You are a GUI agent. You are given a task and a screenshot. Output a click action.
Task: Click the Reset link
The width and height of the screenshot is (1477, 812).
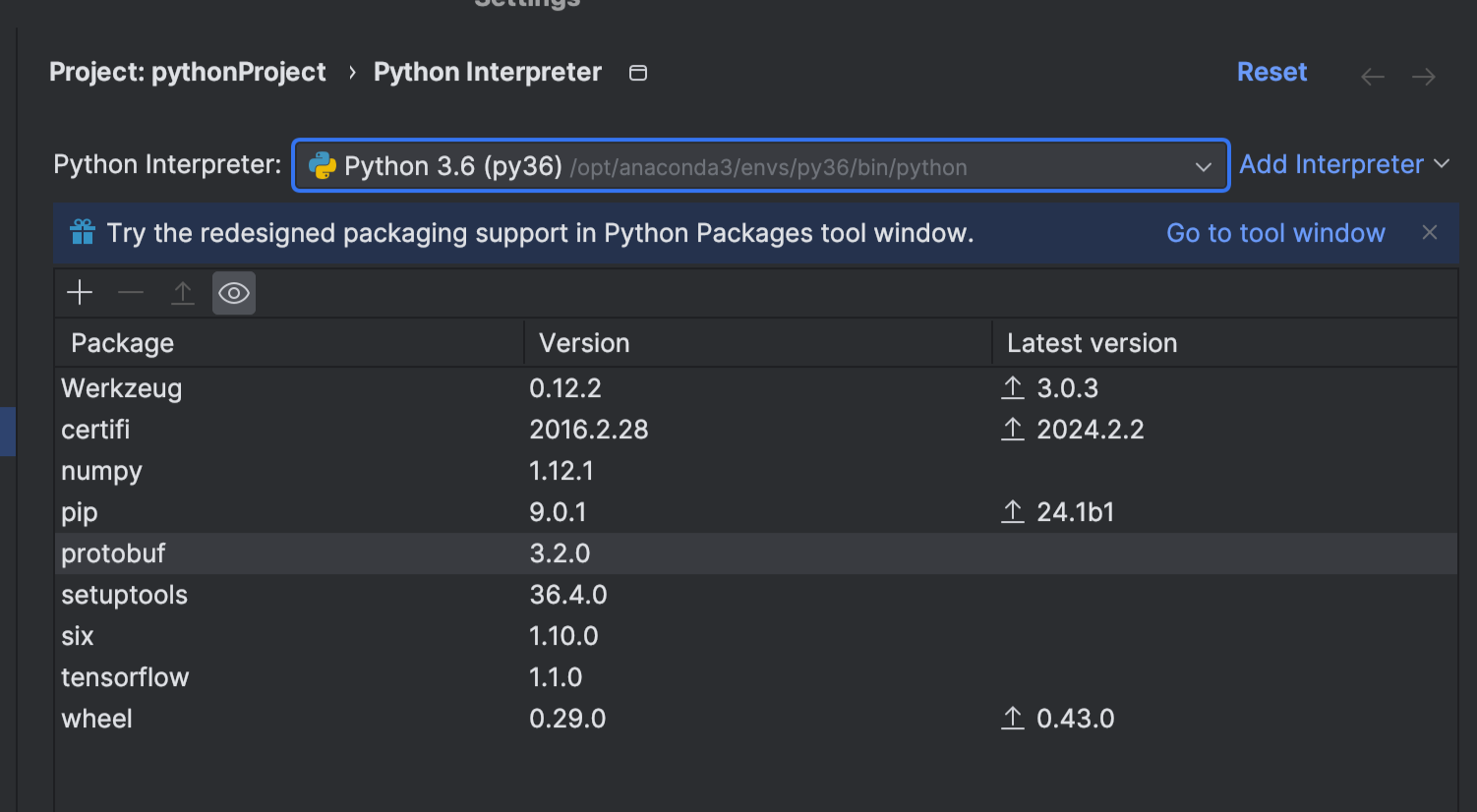pos(1271,72)
